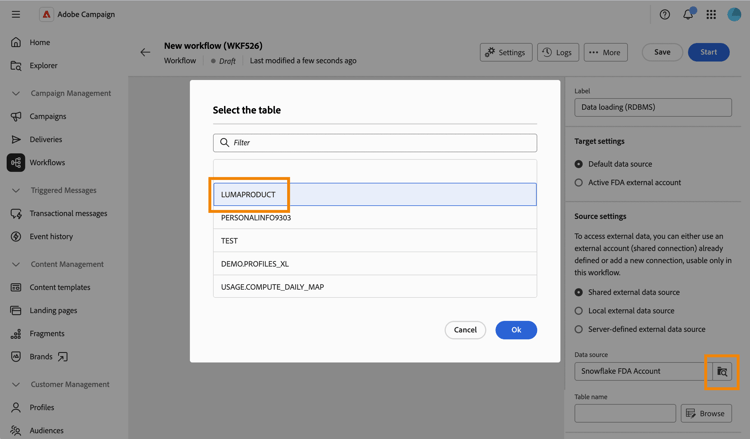Open Workflows from the sidebar
The image size is (750, 439).
coord(47,163)
